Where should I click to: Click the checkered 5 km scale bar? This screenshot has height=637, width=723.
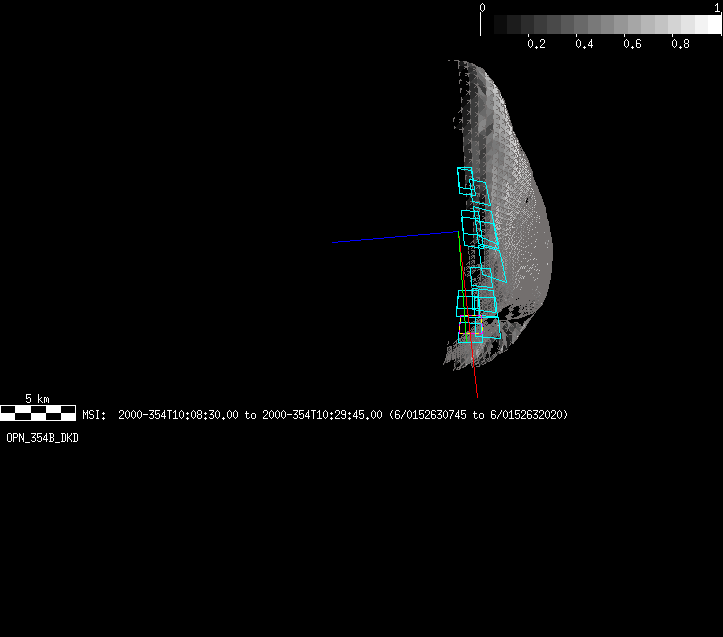tap(37, 411)
